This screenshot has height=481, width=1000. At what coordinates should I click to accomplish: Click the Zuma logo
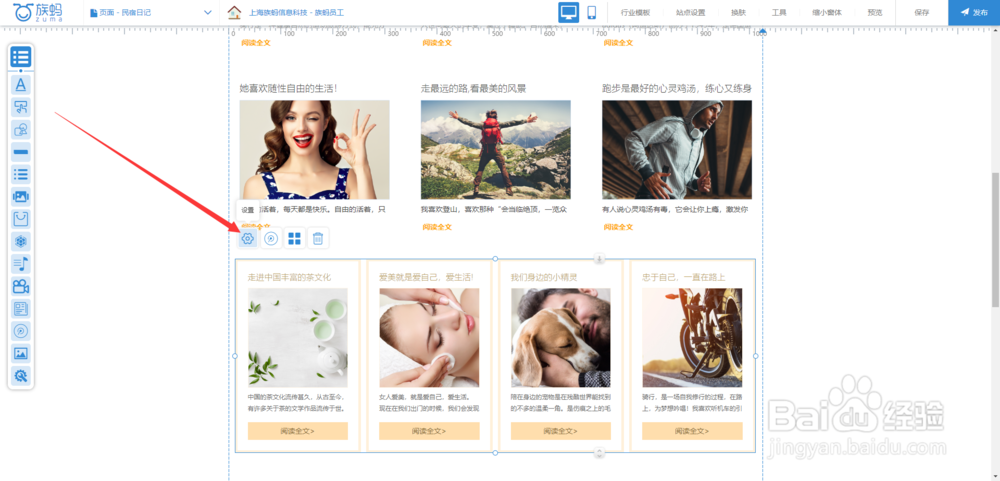(x=38, y=12)
